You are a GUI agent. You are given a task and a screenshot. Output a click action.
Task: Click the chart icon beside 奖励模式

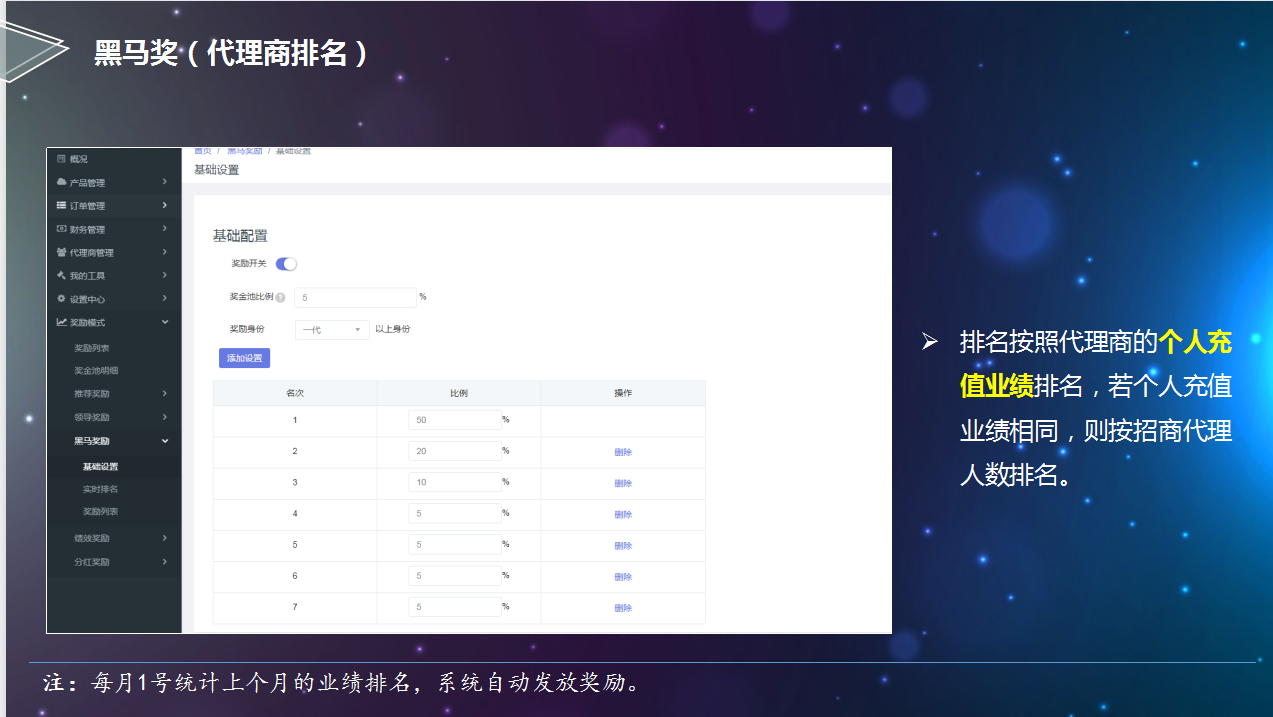(x=61, y=322)
